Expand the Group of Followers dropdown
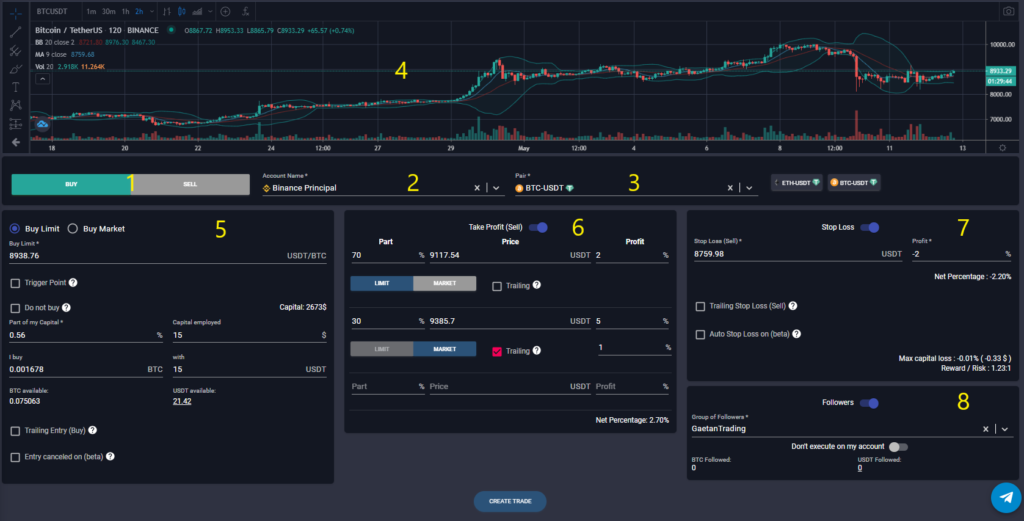 [x=1005, y=428]
